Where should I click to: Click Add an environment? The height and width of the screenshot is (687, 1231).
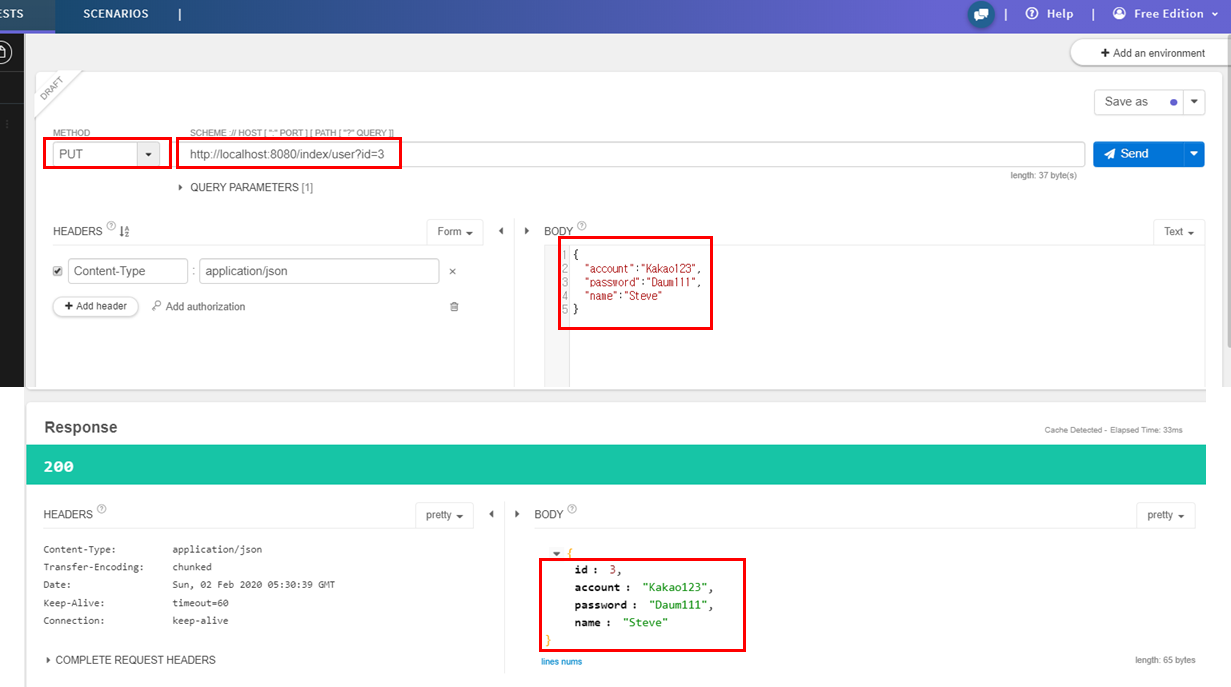(1152, 53)
